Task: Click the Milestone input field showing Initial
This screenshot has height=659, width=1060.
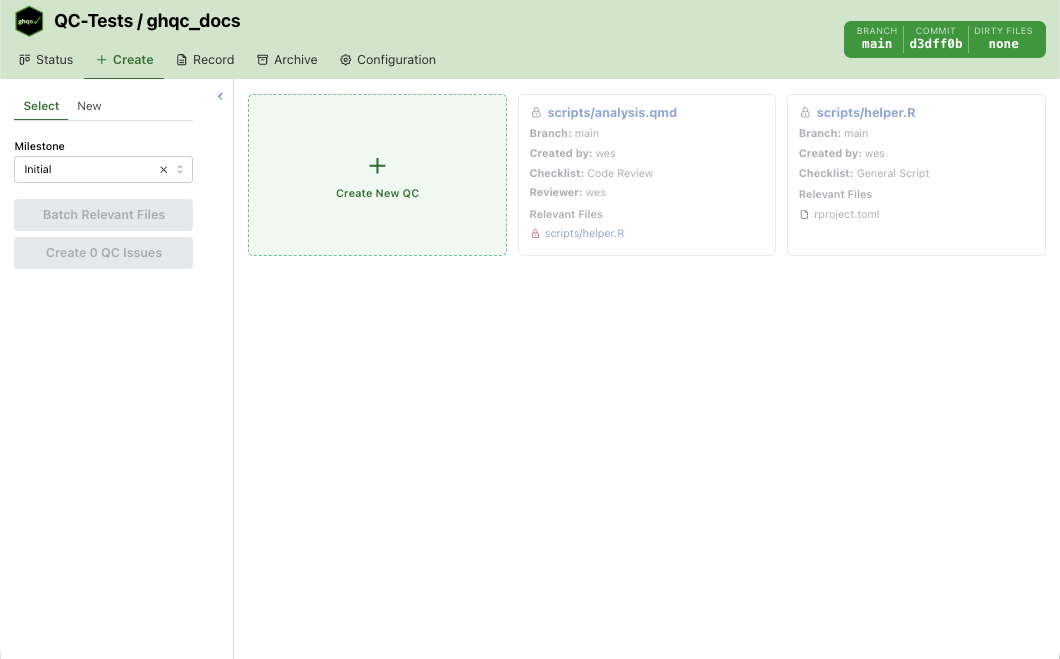Action: [x=85, y=170]
